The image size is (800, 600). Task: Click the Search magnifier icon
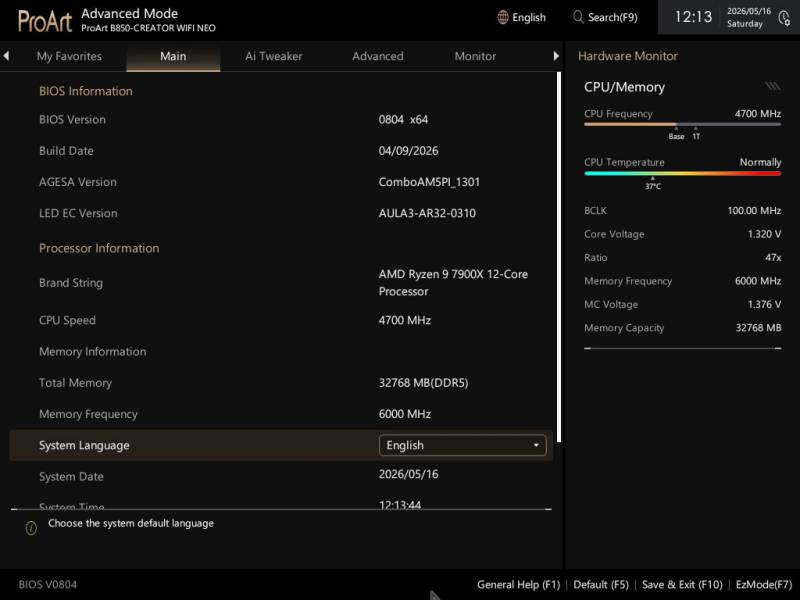578,17
